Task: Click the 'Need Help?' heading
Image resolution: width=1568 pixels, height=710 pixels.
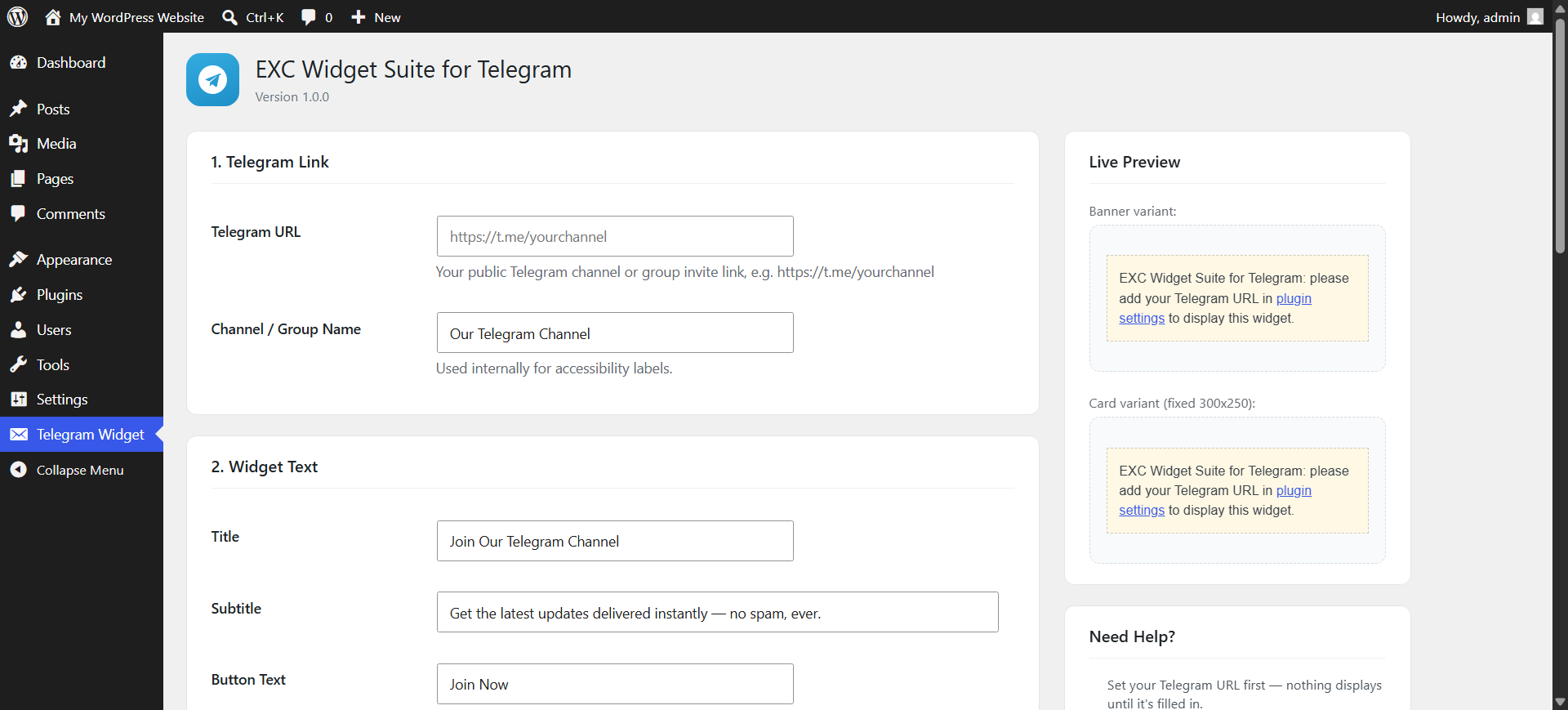Action: [1132, 636]
